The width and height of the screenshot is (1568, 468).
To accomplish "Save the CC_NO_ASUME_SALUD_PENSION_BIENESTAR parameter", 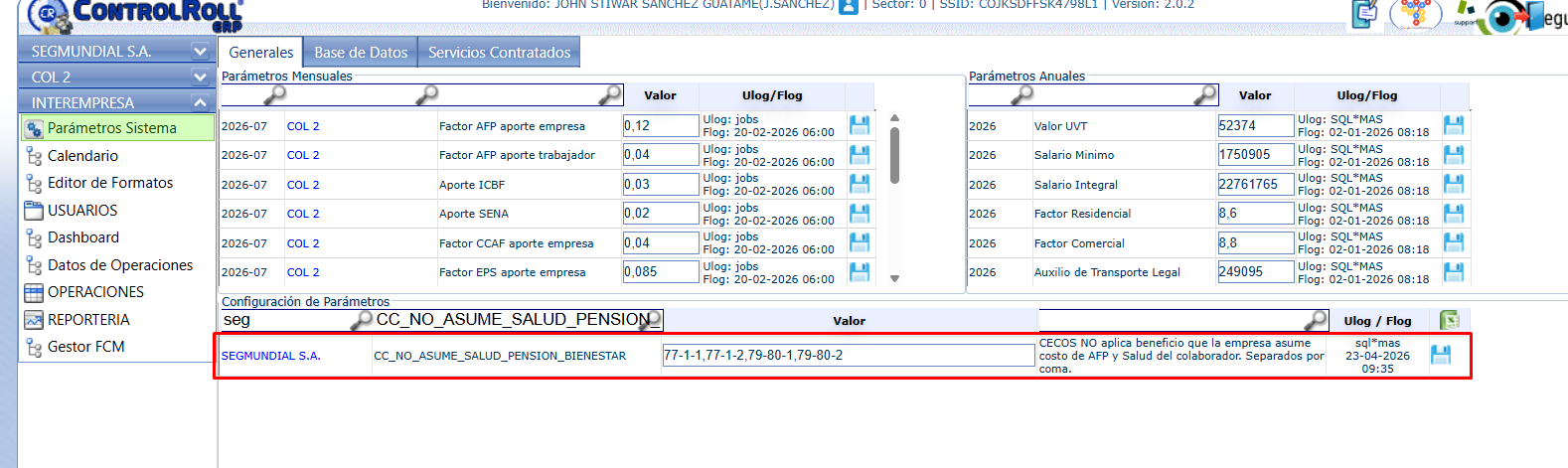I will pos(1440,355).
